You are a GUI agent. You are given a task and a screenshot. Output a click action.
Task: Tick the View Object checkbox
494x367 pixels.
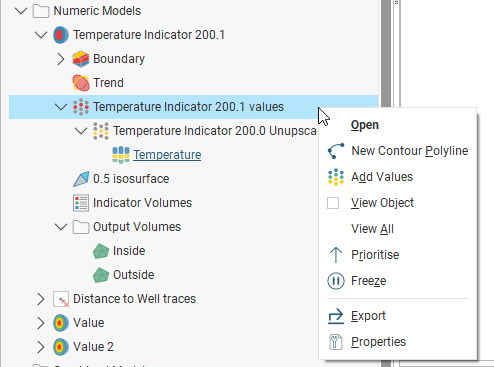[x=333, y=203]
